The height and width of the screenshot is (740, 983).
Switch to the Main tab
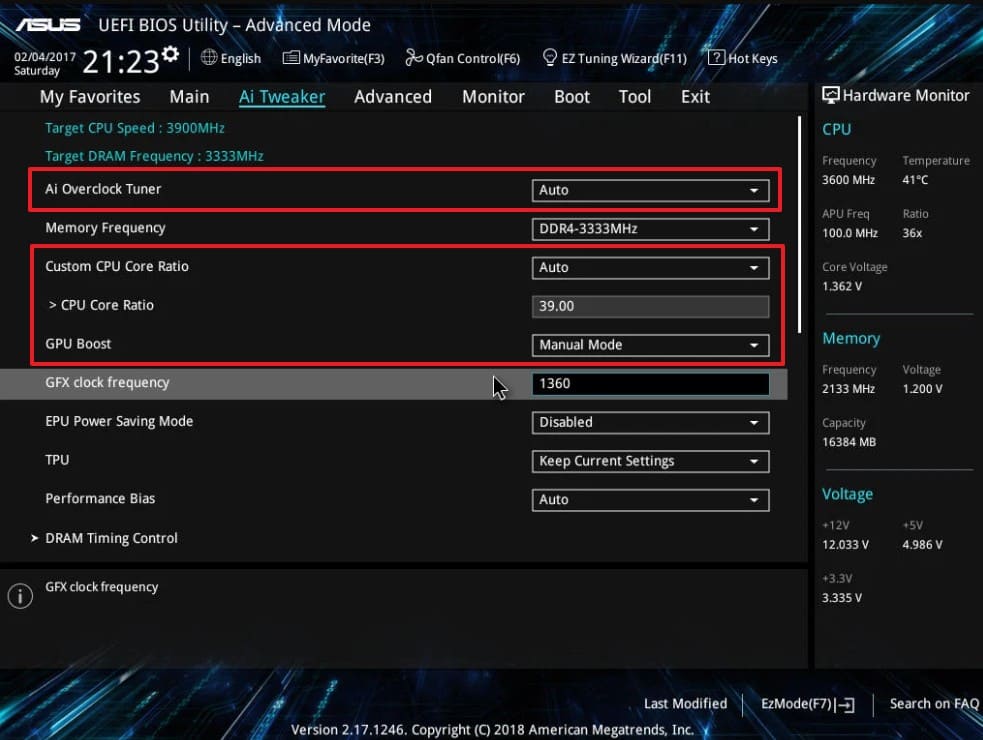tap(189, 97)
